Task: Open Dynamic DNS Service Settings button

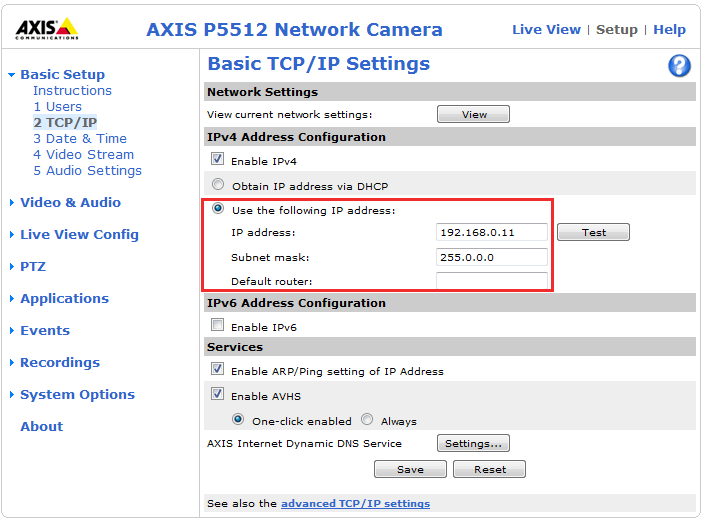Action: coord(473,443)
